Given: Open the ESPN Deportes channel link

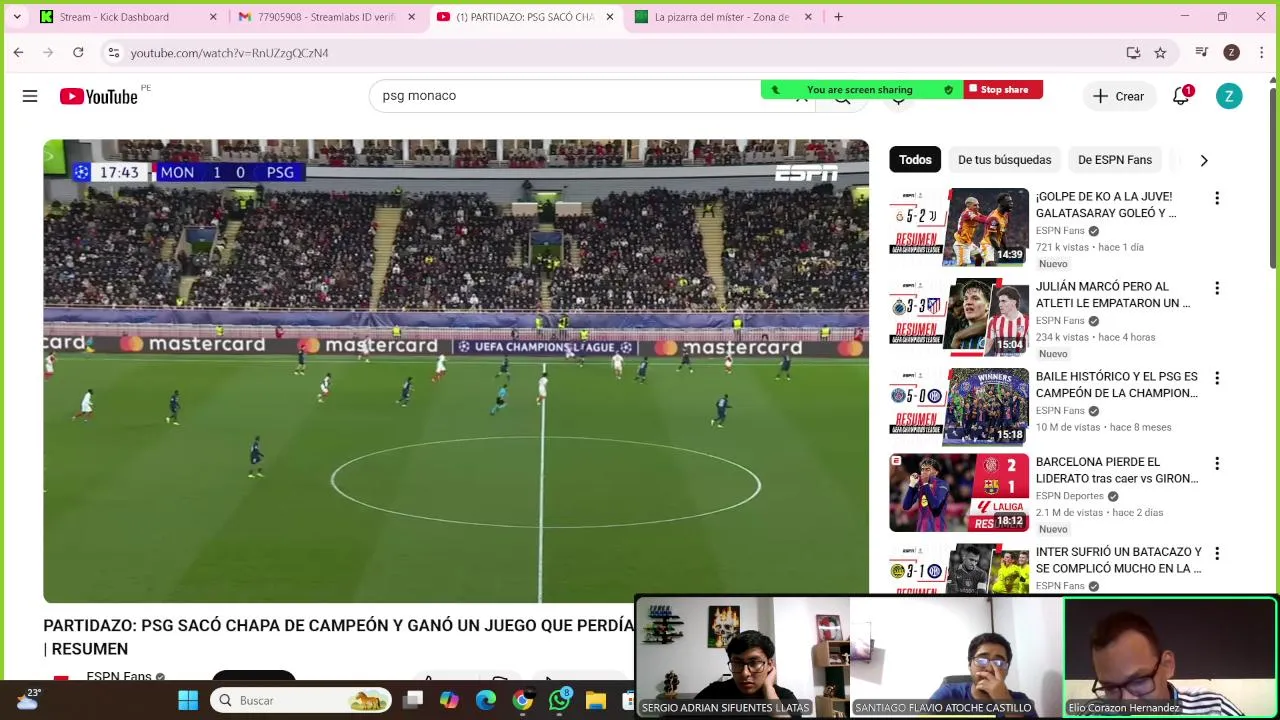Looking at the screenshot, I should pyautogui.click(x=1070, y=496).
